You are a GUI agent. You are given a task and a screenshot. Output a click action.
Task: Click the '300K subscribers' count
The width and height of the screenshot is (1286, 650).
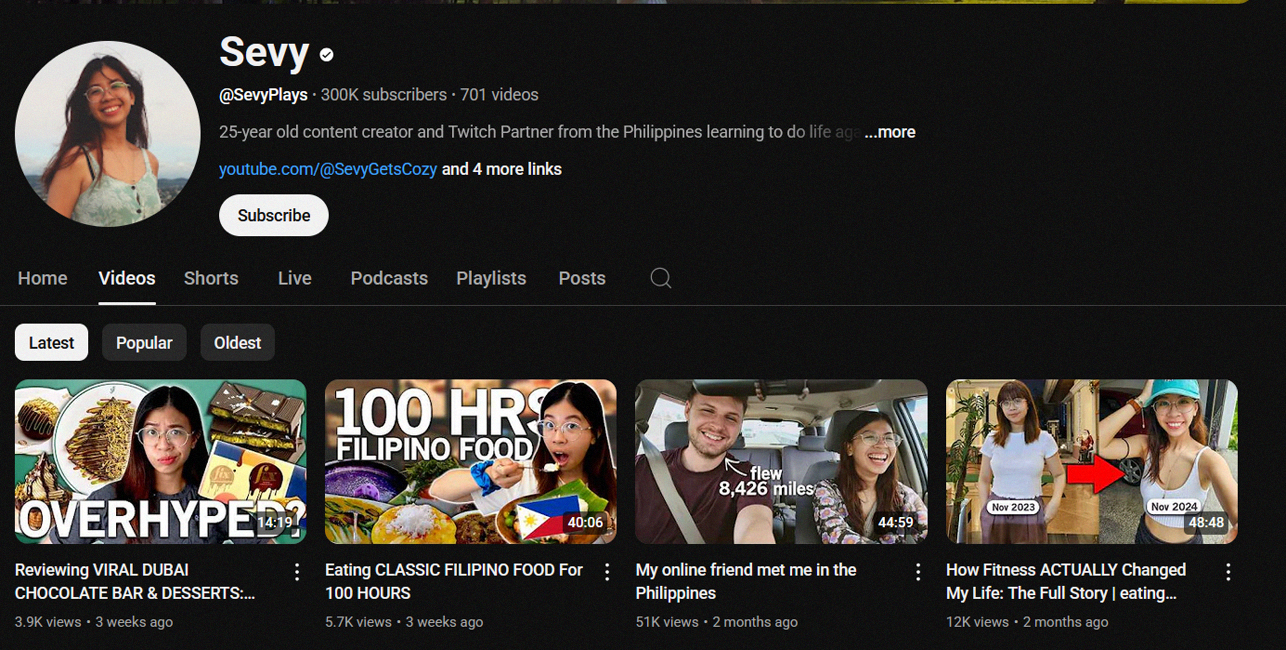(384, 95)
